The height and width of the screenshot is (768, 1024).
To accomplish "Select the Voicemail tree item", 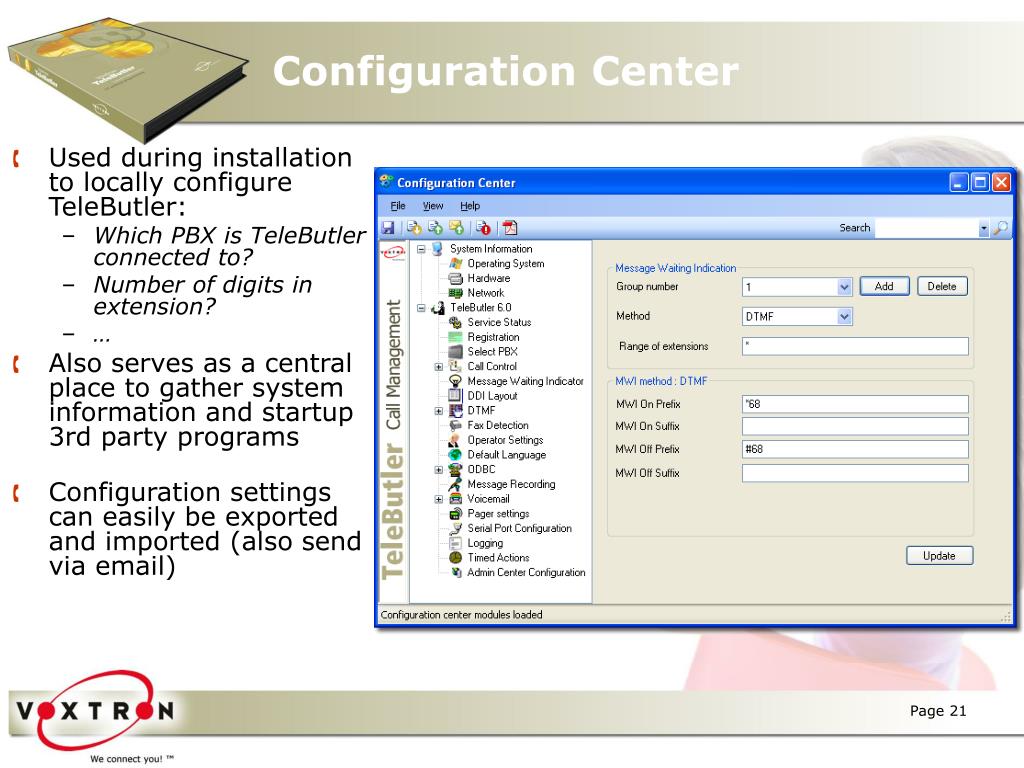I will pos(488,499).
